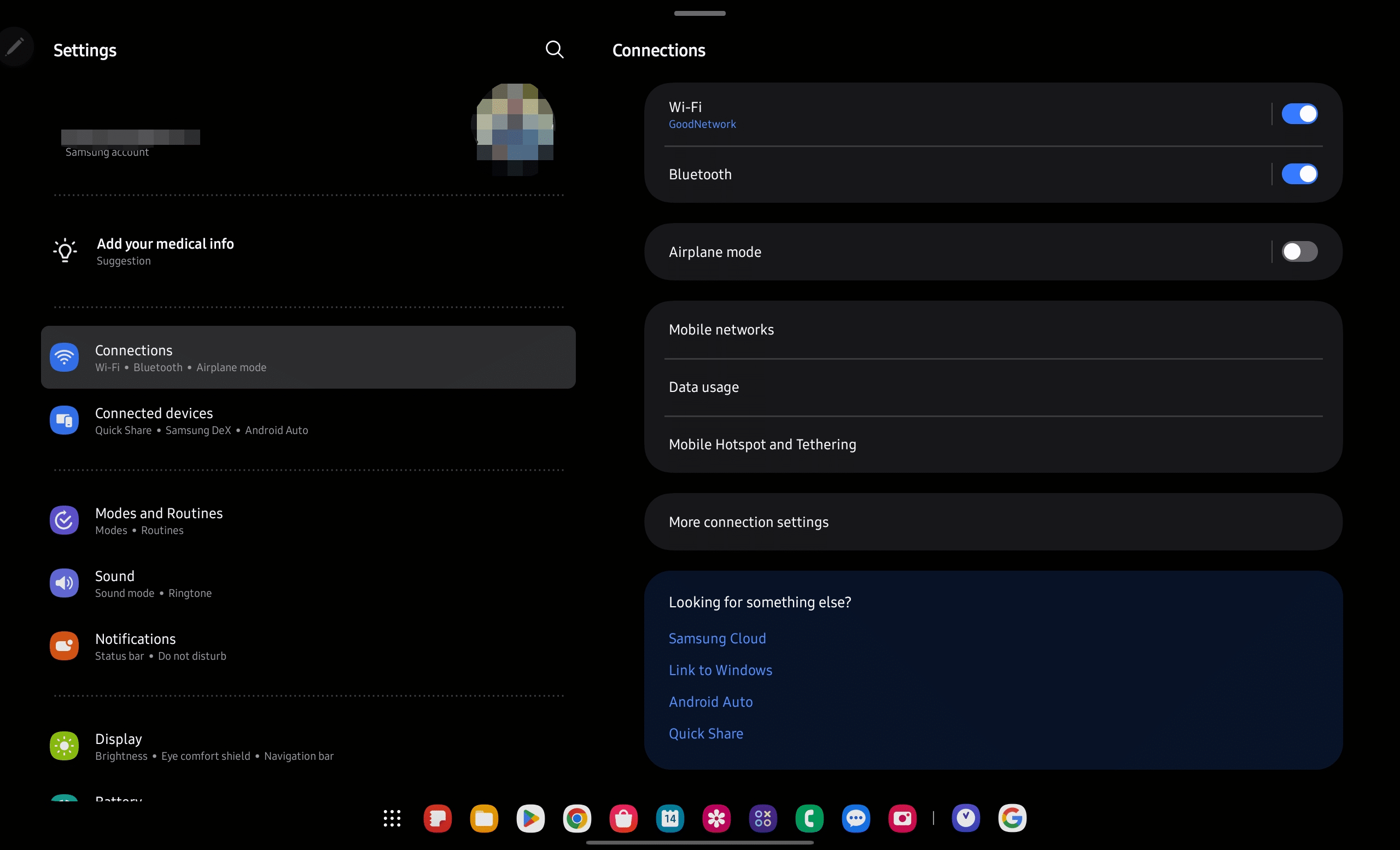Tap the Search icon in Settings
Screen dimensions: 1400x850
(554, 49)
